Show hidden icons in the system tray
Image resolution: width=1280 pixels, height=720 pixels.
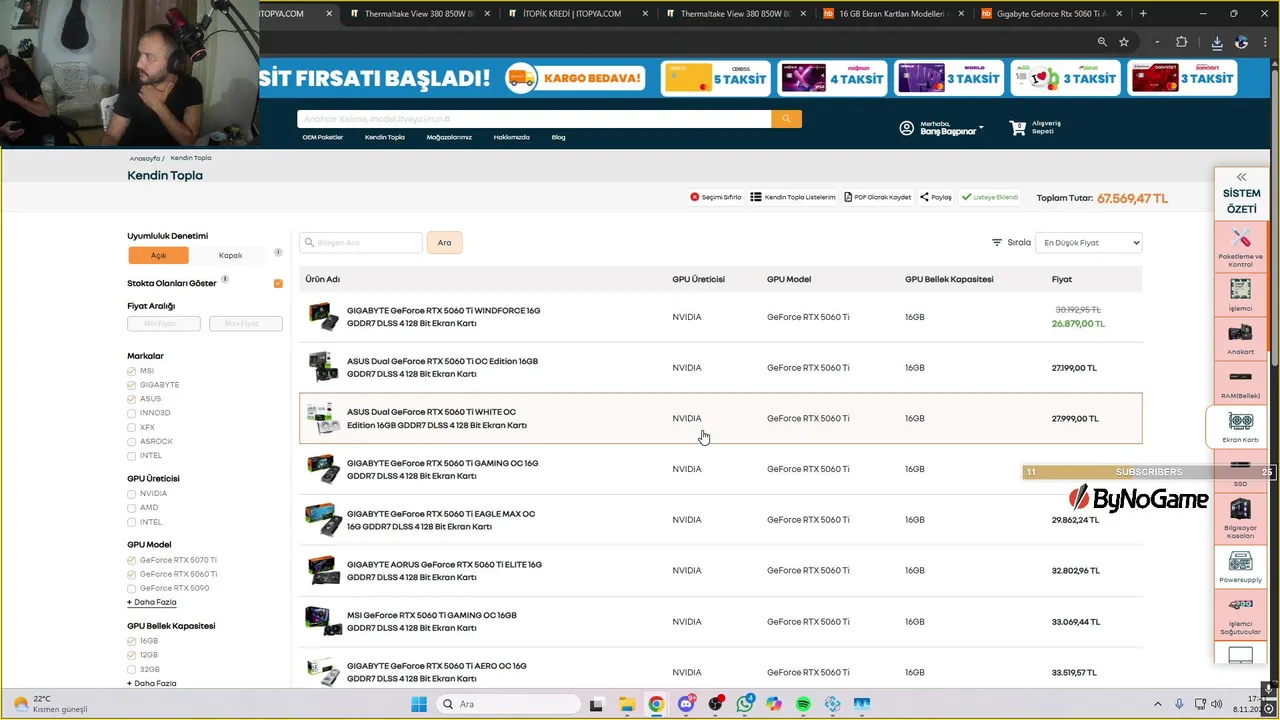(x=1158, y=704)
